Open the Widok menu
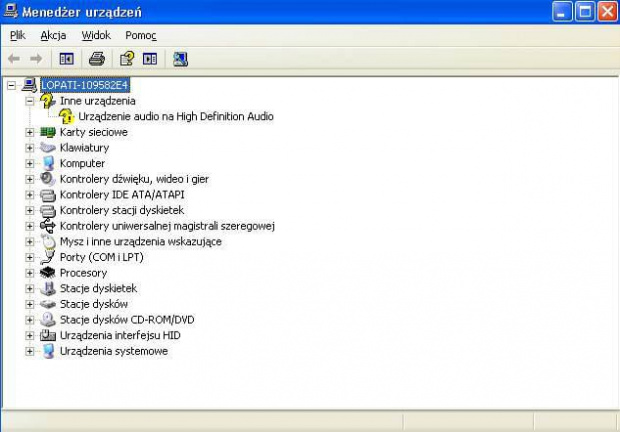This screenshot has height=432, width=620. [96, 35]
